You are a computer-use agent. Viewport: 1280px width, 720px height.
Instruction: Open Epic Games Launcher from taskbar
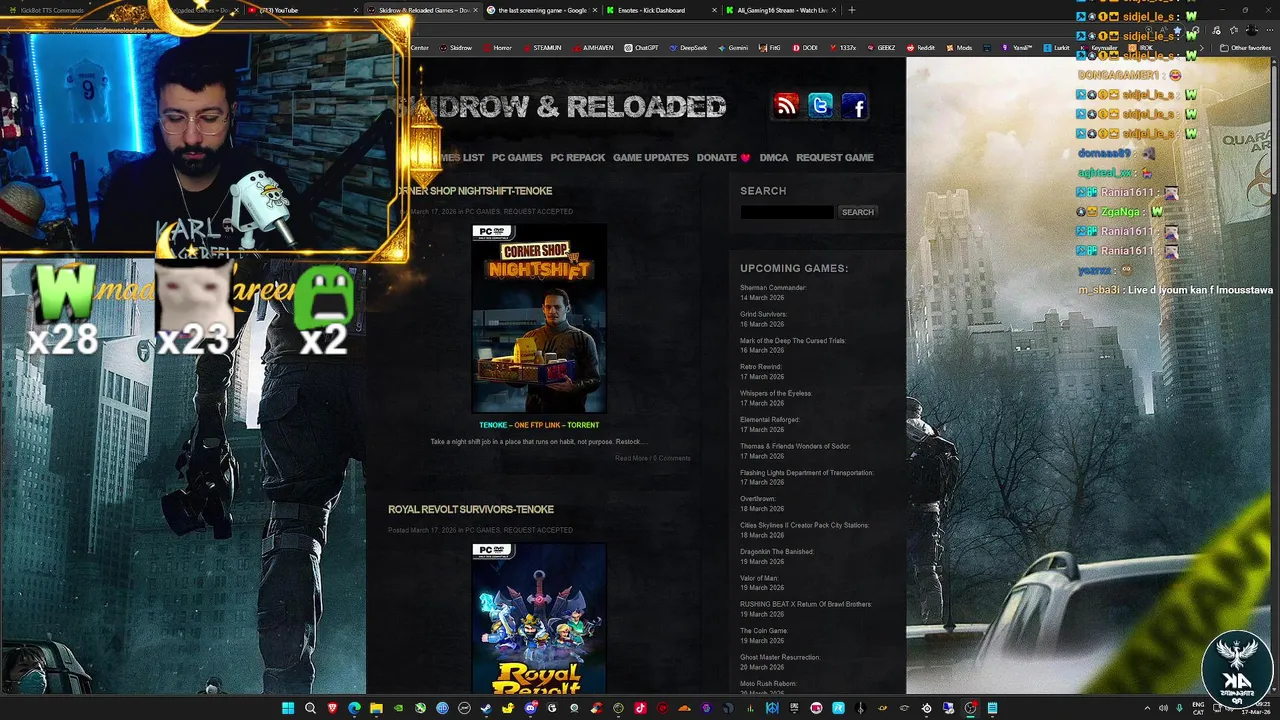click(794, 708)
